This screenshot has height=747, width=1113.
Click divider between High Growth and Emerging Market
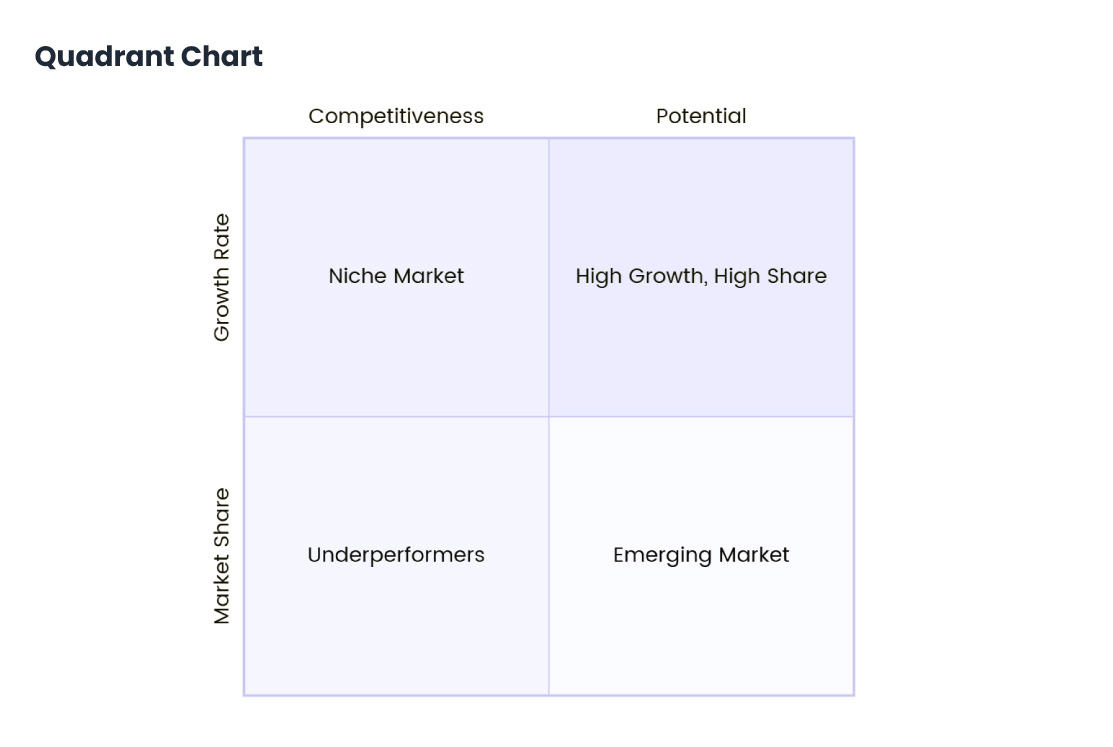(701, 417)
